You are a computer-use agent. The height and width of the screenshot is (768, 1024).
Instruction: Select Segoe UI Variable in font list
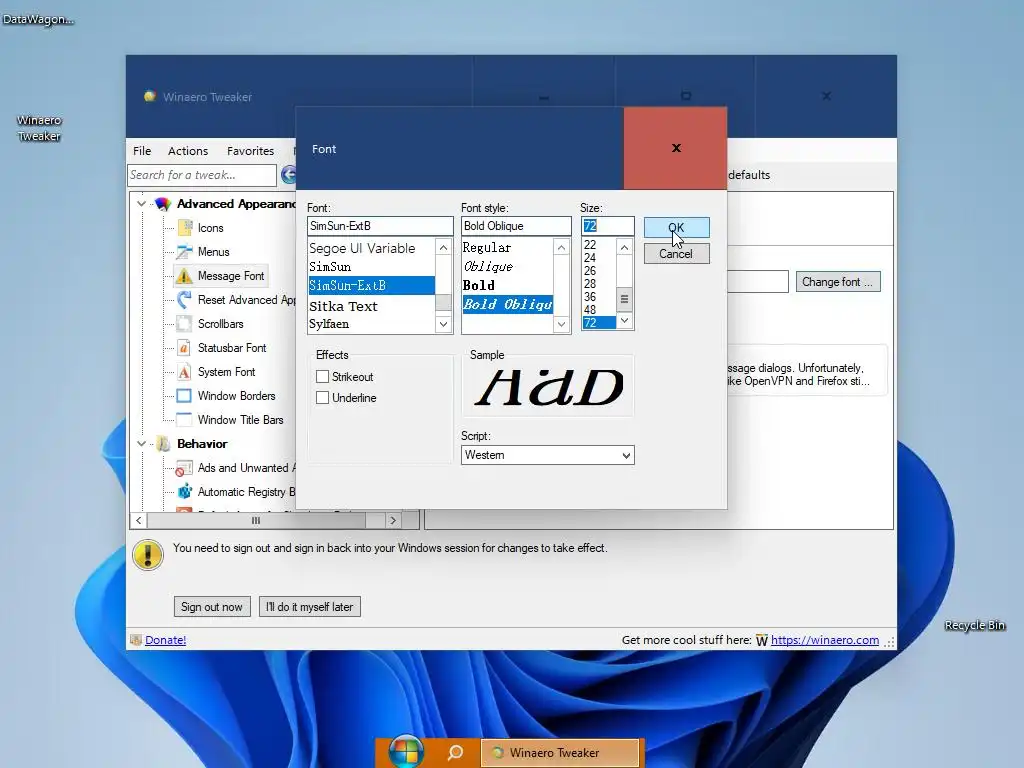[x=371, y=248]
